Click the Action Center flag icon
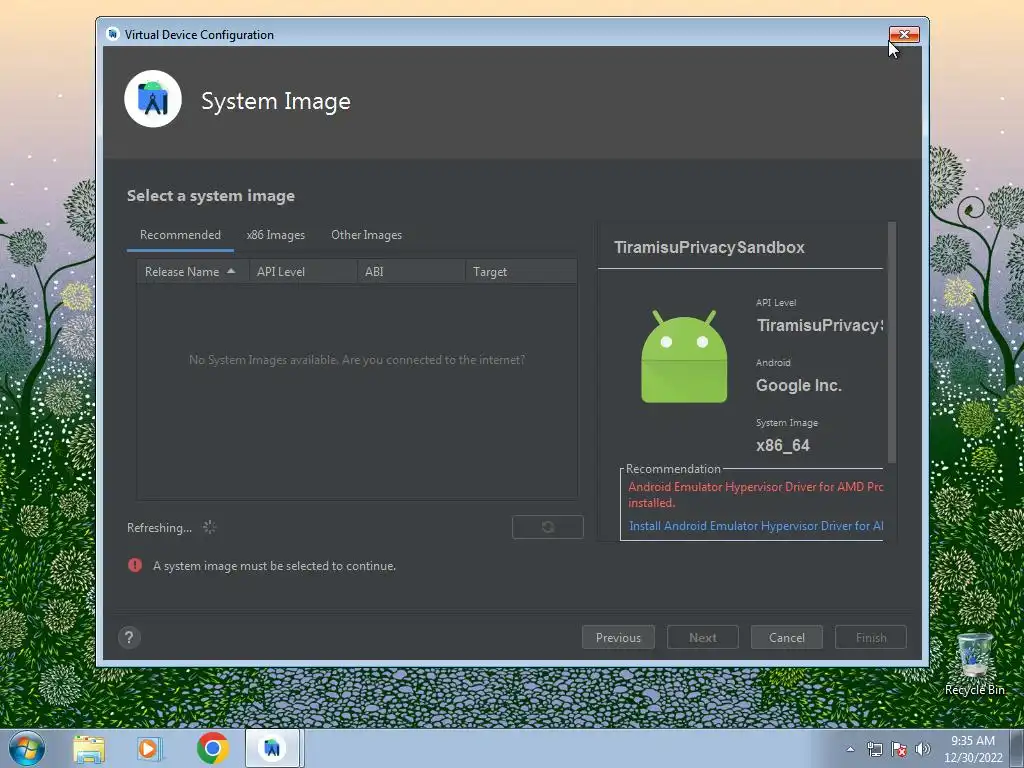 click(x=899, y=749)
